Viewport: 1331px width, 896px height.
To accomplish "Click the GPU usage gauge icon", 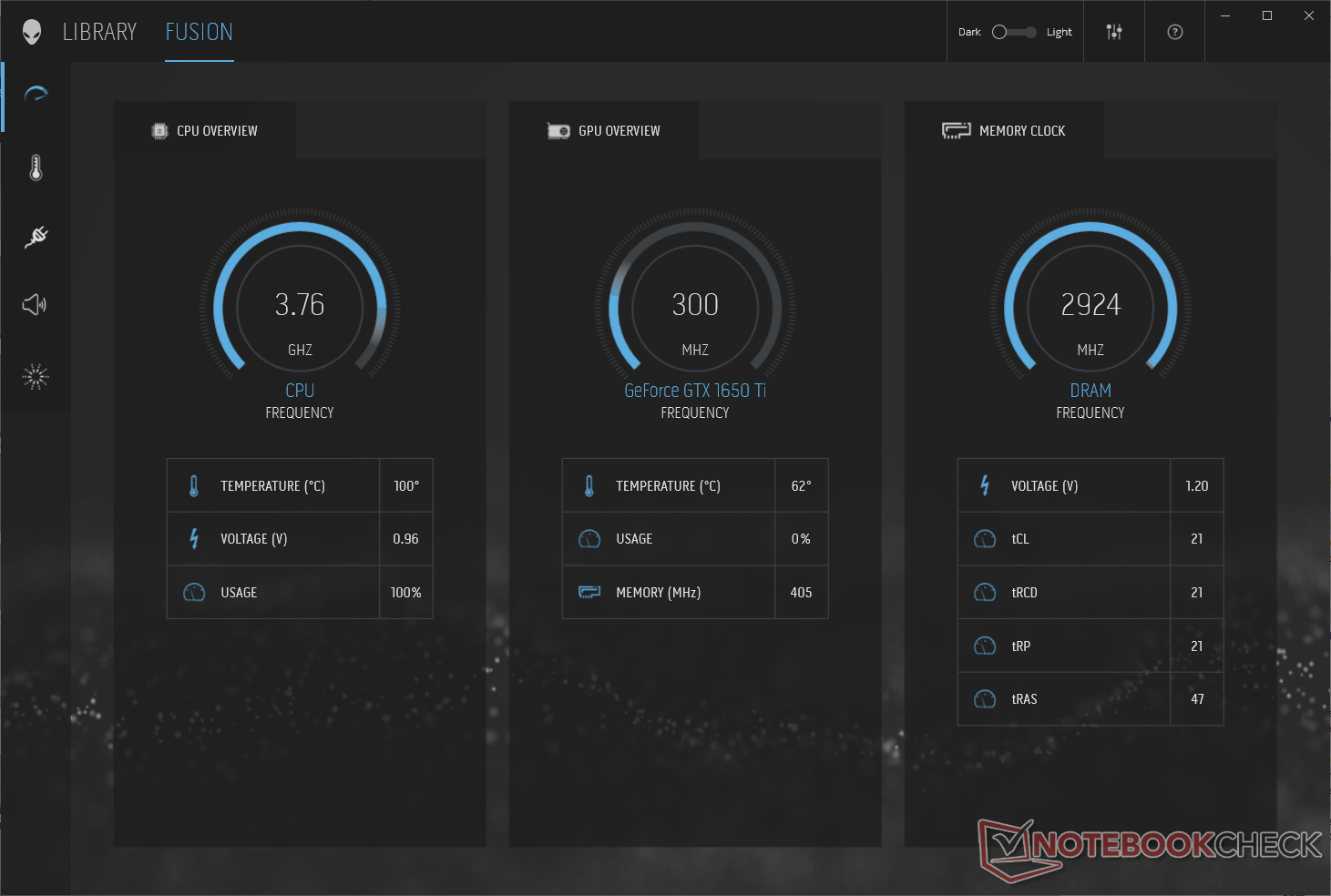I will [x=589, y=539].
